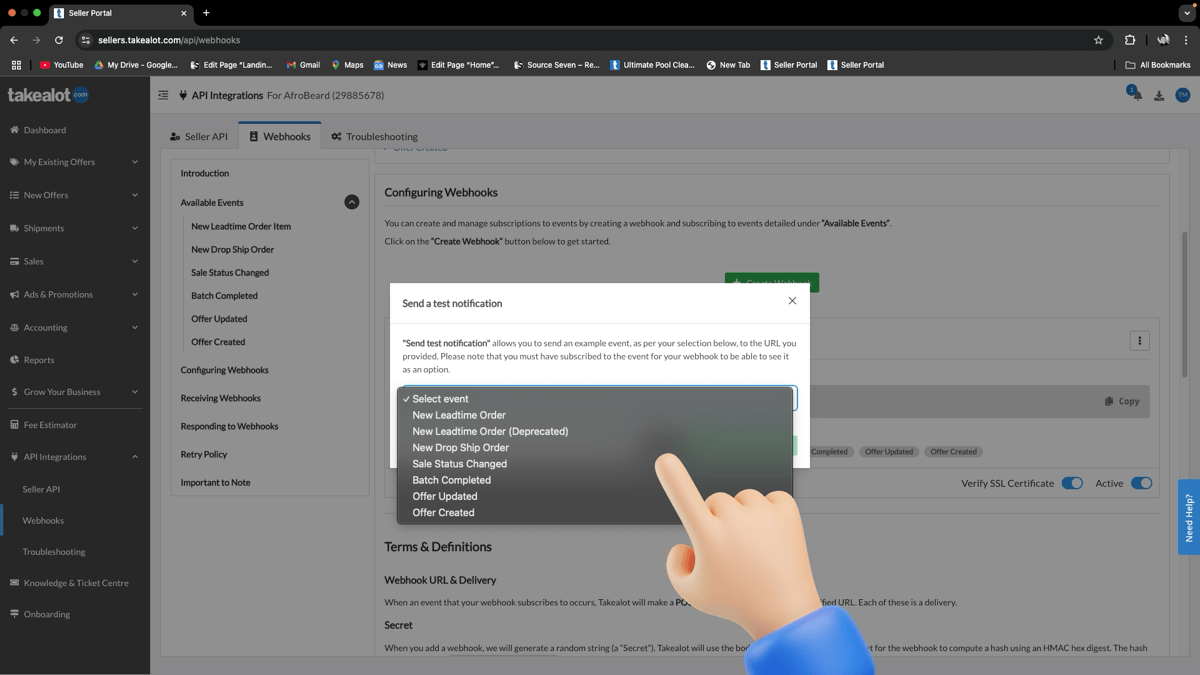Screen dimensions: 1200x675
Task: Expand Ads & Promotions section
Action: click(75, 294)
